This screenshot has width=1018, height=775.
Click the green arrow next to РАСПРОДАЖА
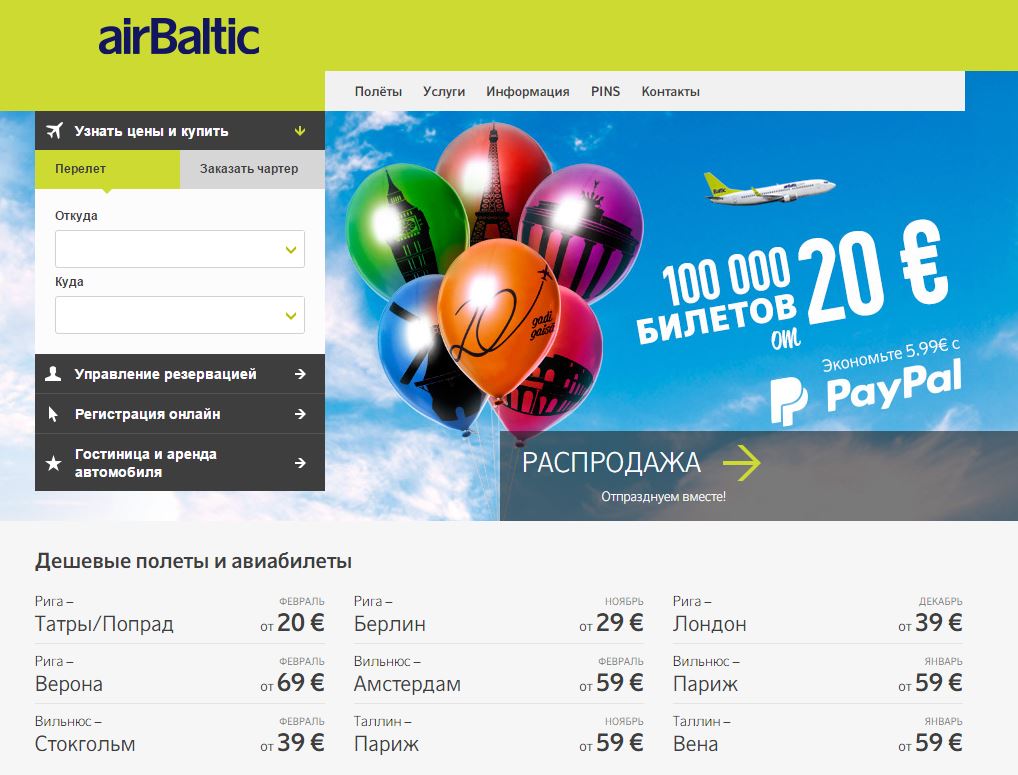pos(741,462)
